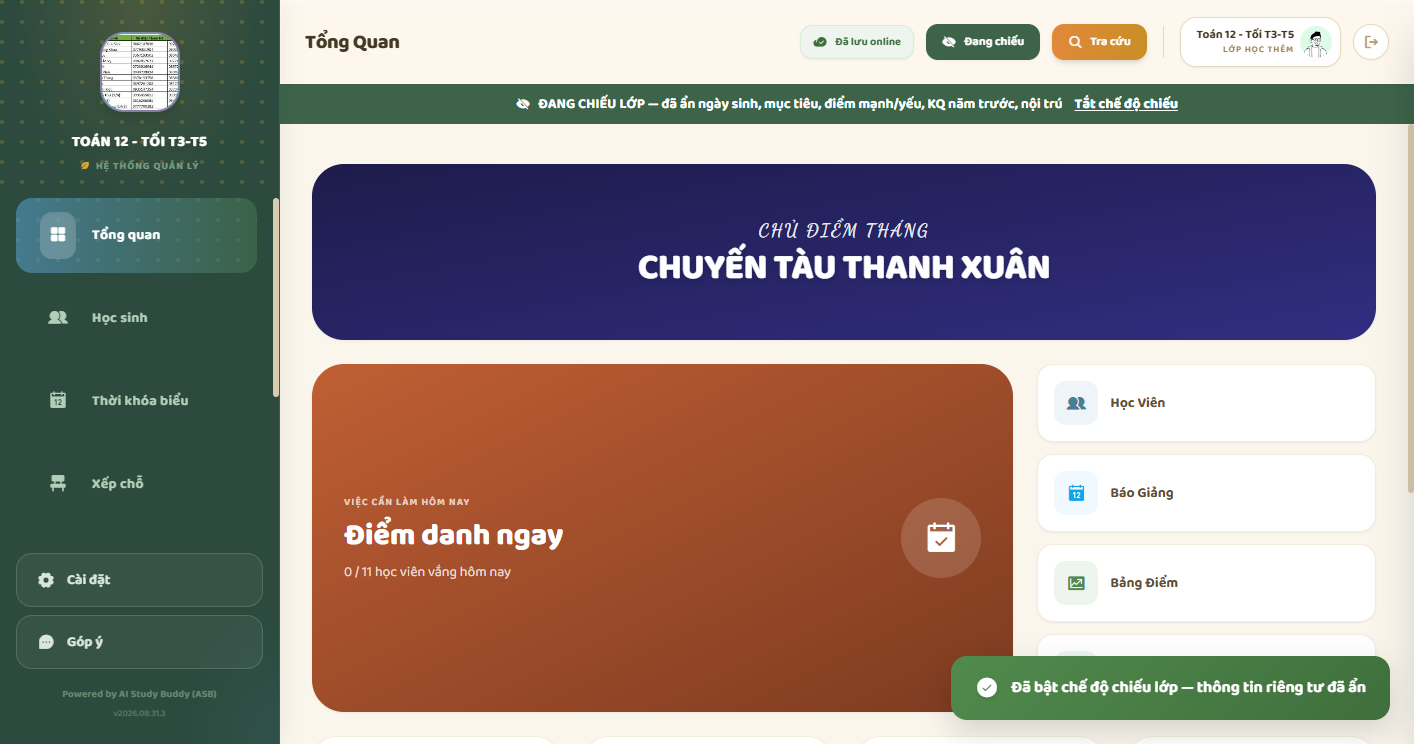Open the Tra cứu search button
The height and width of the screenshot is (744, 1414).
1099,42
